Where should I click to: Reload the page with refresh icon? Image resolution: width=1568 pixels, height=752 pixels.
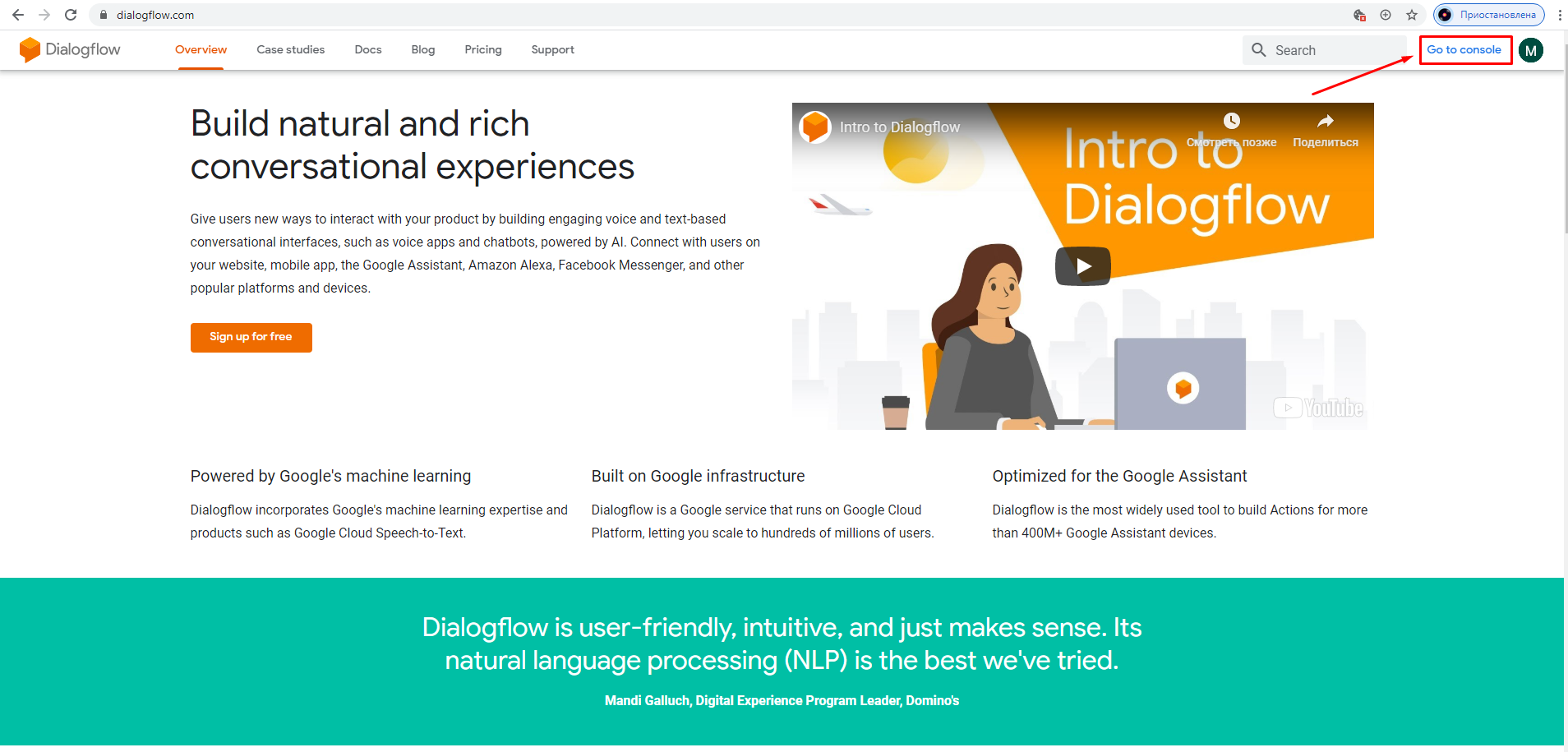(71, 15)
